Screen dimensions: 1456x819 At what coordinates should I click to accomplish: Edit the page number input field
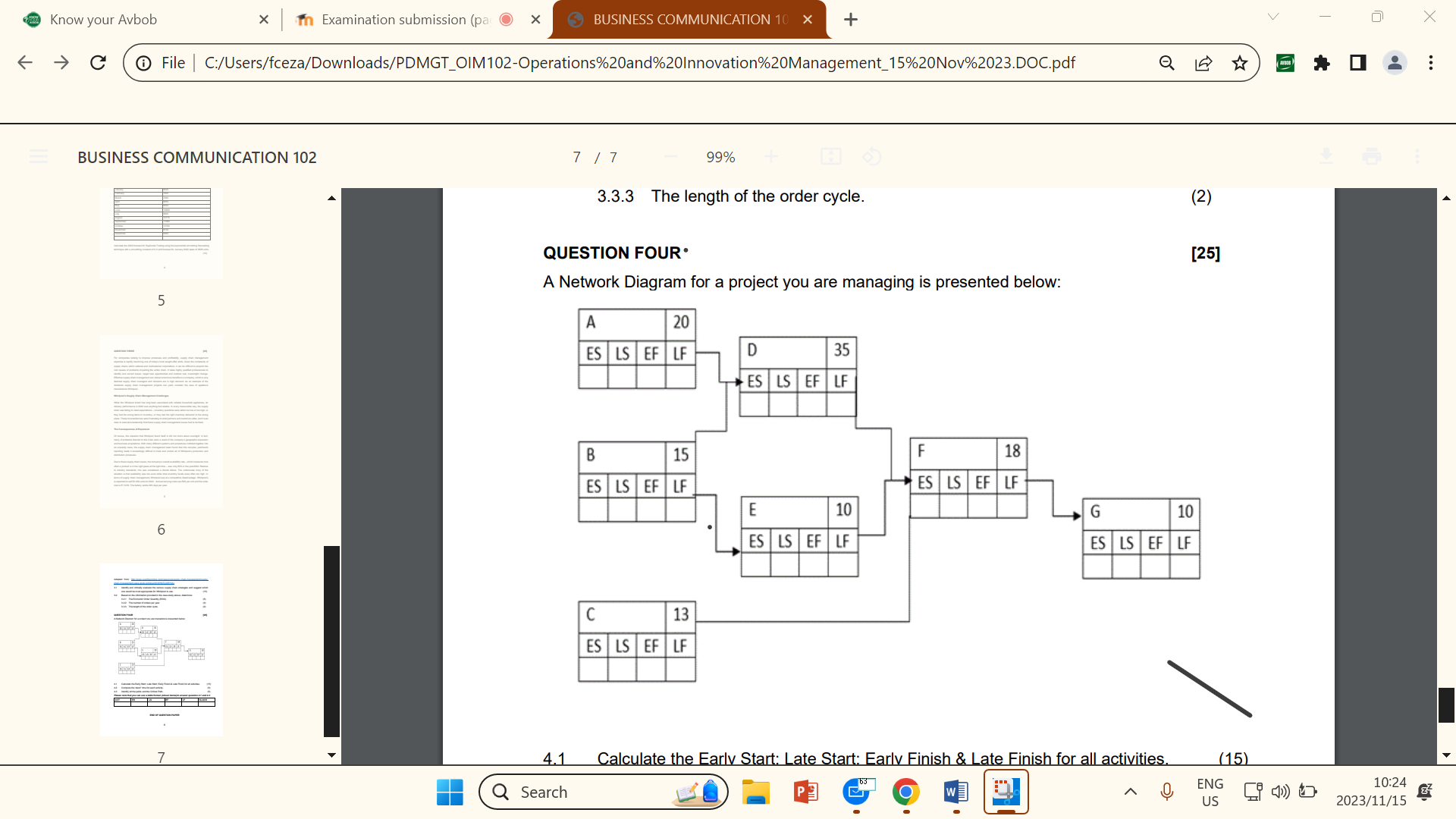pos(577,157)
